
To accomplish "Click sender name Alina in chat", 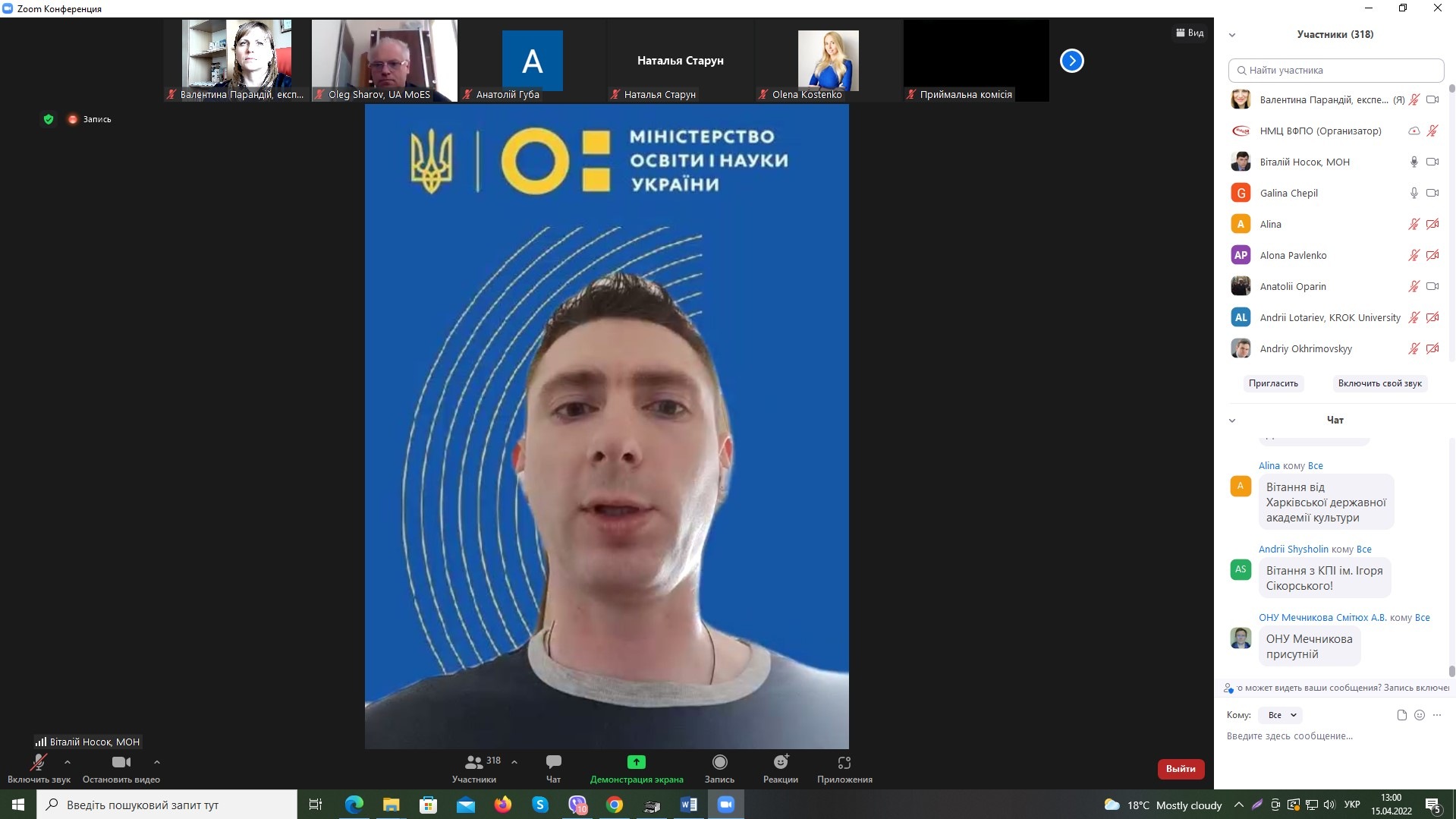I will (x=1269, y=466).
